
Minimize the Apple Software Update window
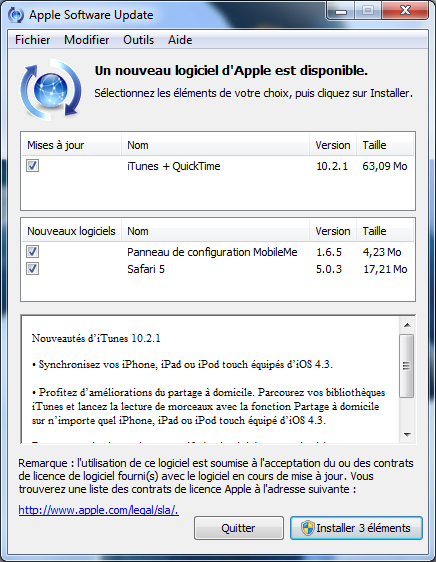pos(341,11)
